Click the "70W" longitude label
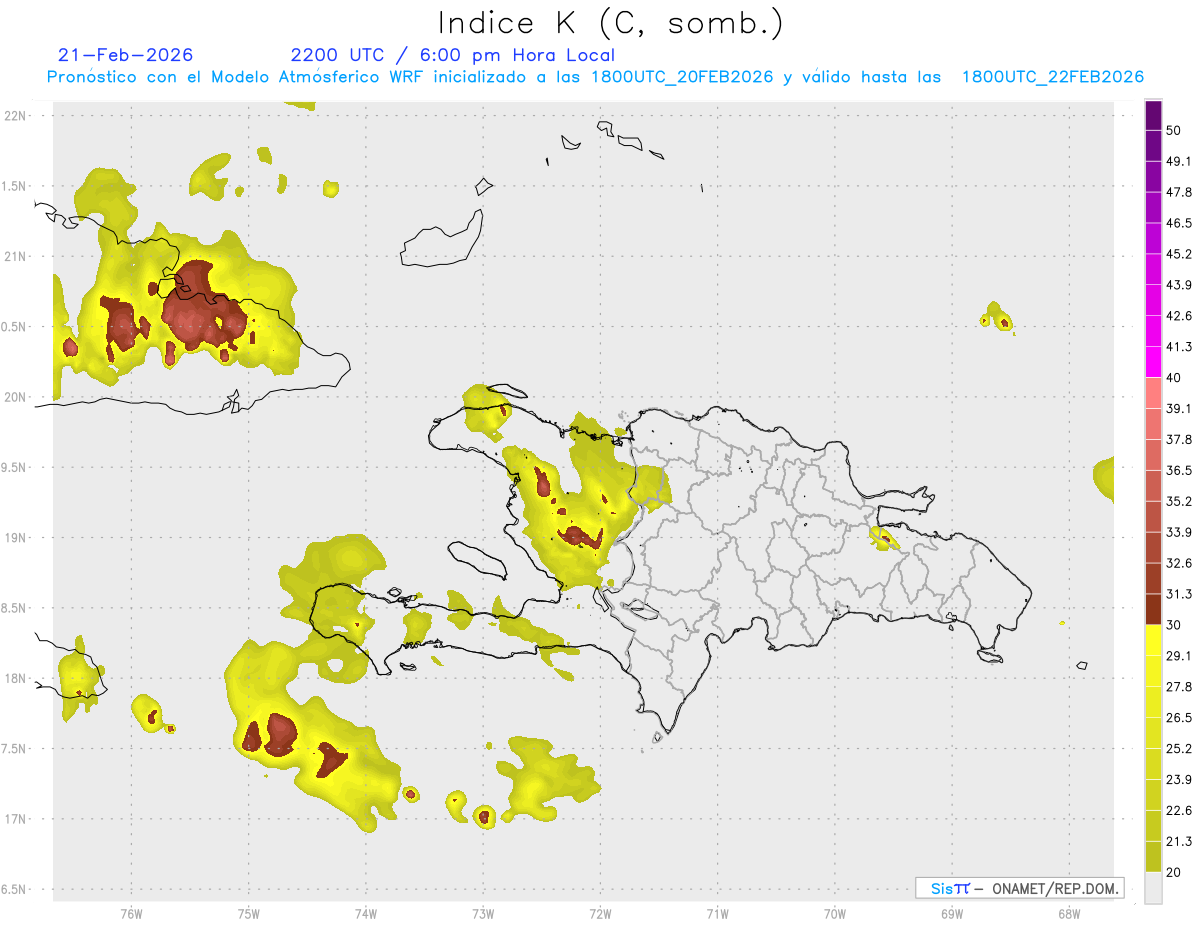This screenshot has width=1200, height=927. [x=835, y=914]
